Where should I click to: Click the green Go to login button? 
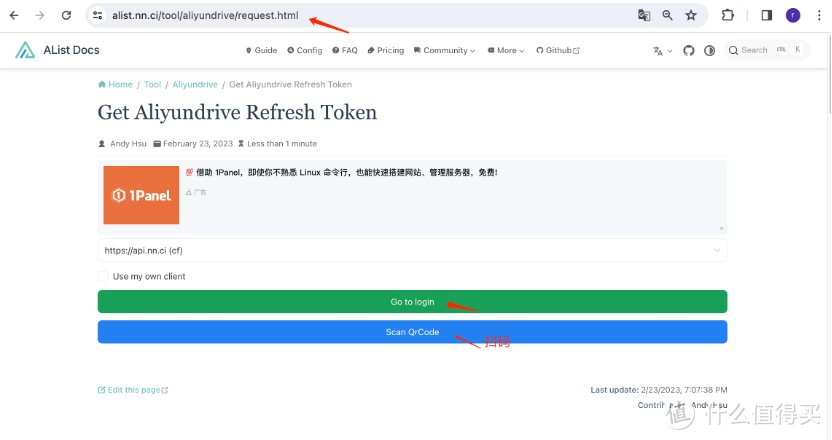(412, 301)
